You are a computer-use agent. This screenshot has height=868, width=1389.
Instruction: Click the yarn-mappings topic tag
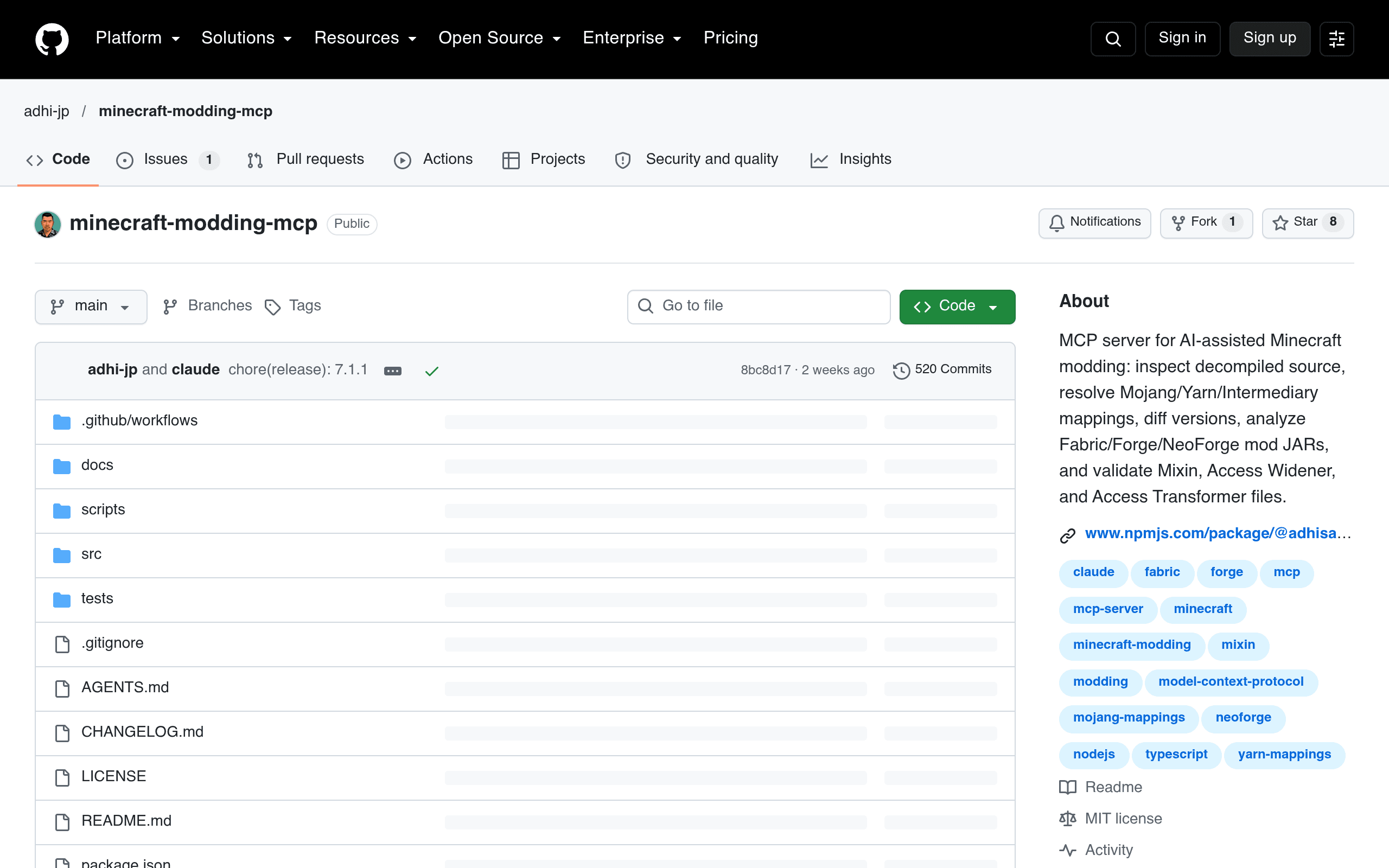[x=1284, y=755]
